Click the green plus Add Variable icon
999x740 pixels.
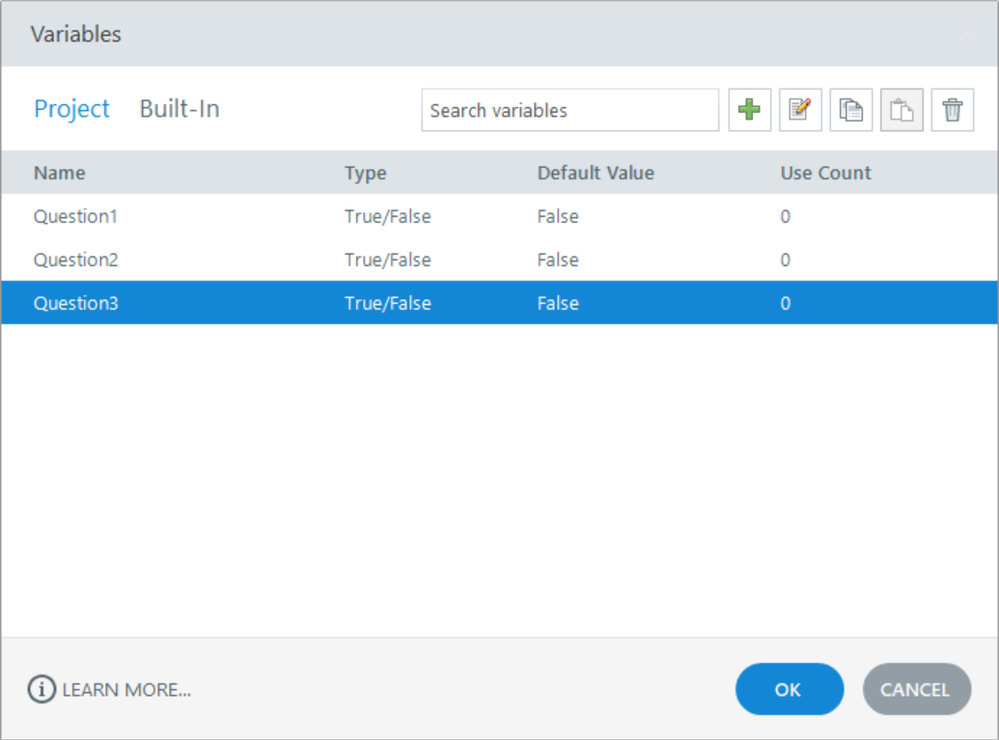(x=749, y=110)
